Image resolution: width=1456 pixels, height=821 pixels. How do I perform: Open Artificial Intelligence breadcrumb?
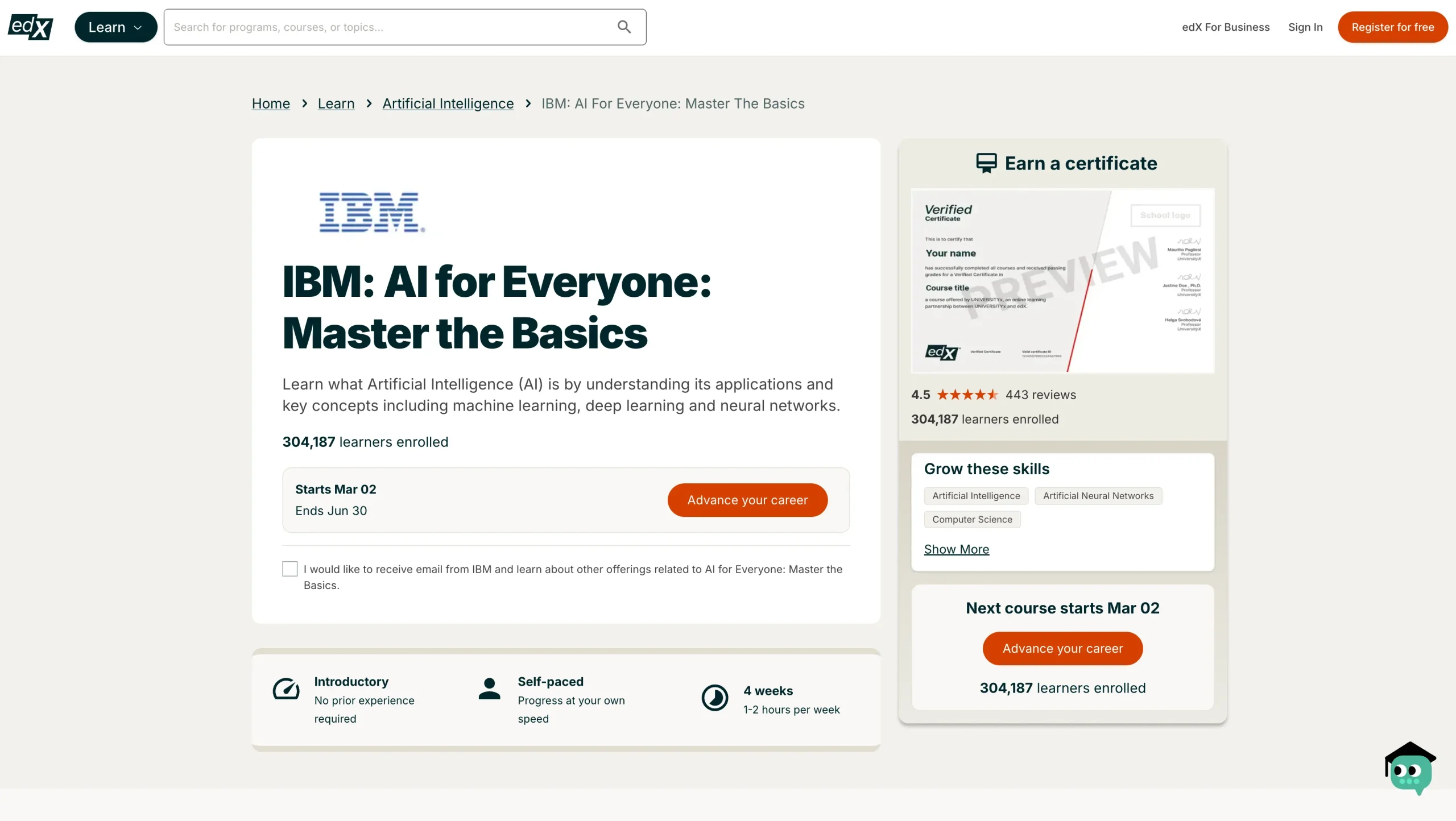coord(448,103)
